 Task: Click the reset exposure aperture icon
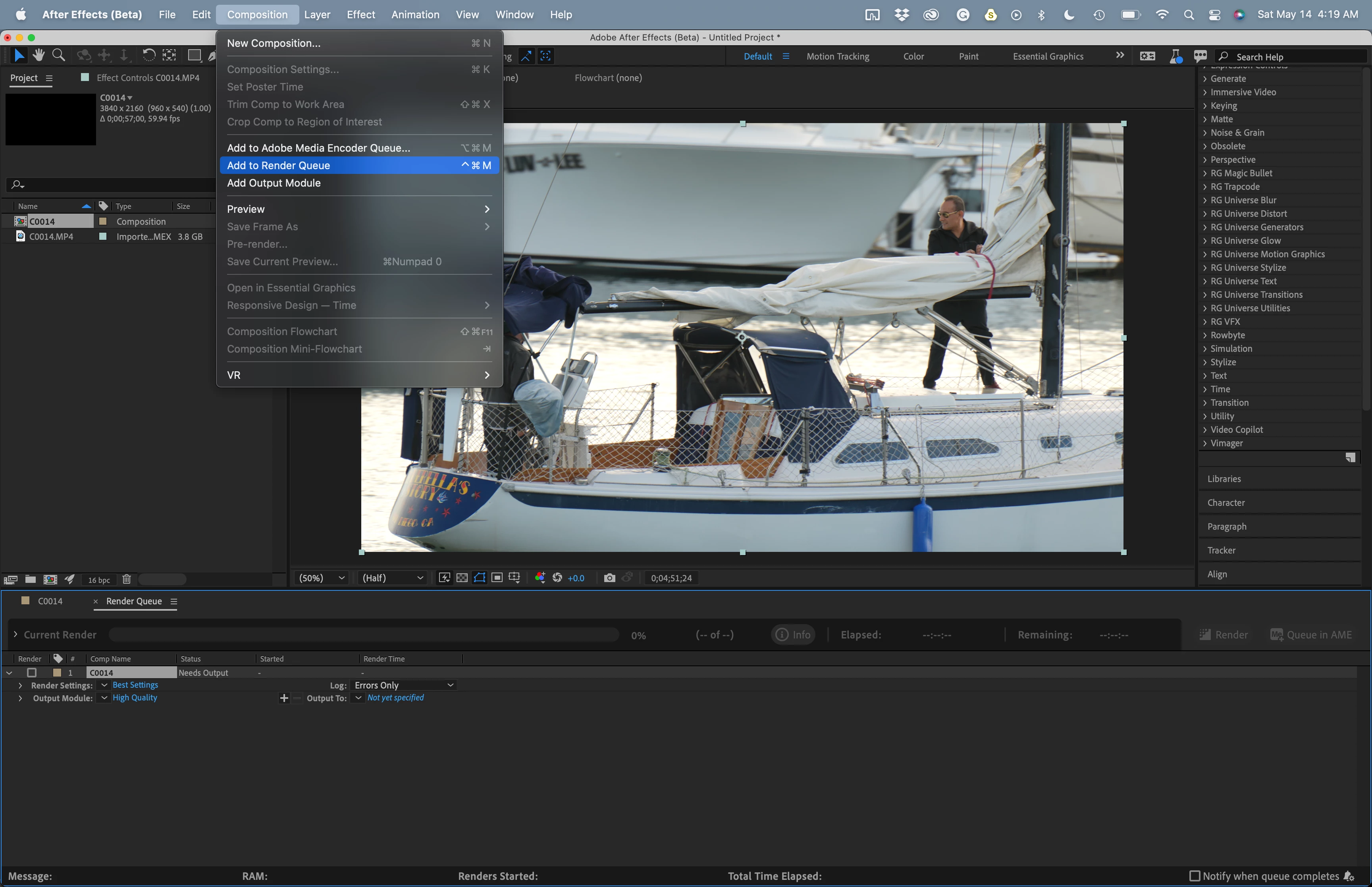[x=557, y=578]
